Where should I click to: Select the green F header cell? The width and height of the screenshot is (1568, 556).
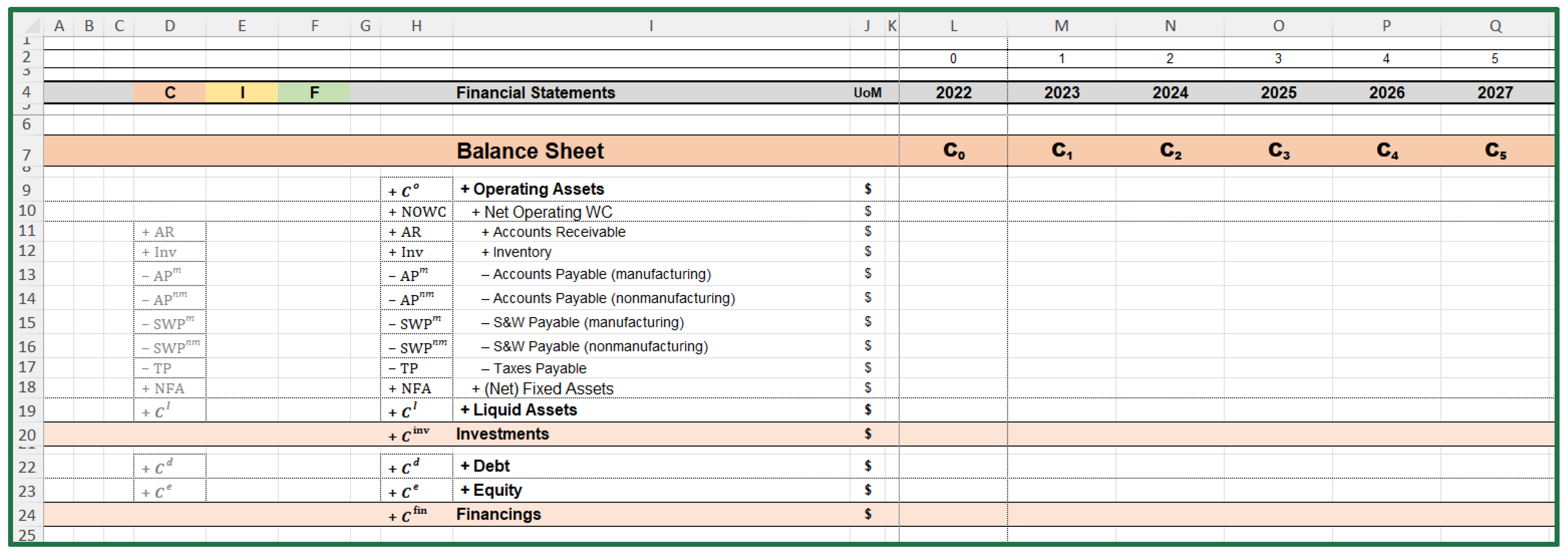314,92
